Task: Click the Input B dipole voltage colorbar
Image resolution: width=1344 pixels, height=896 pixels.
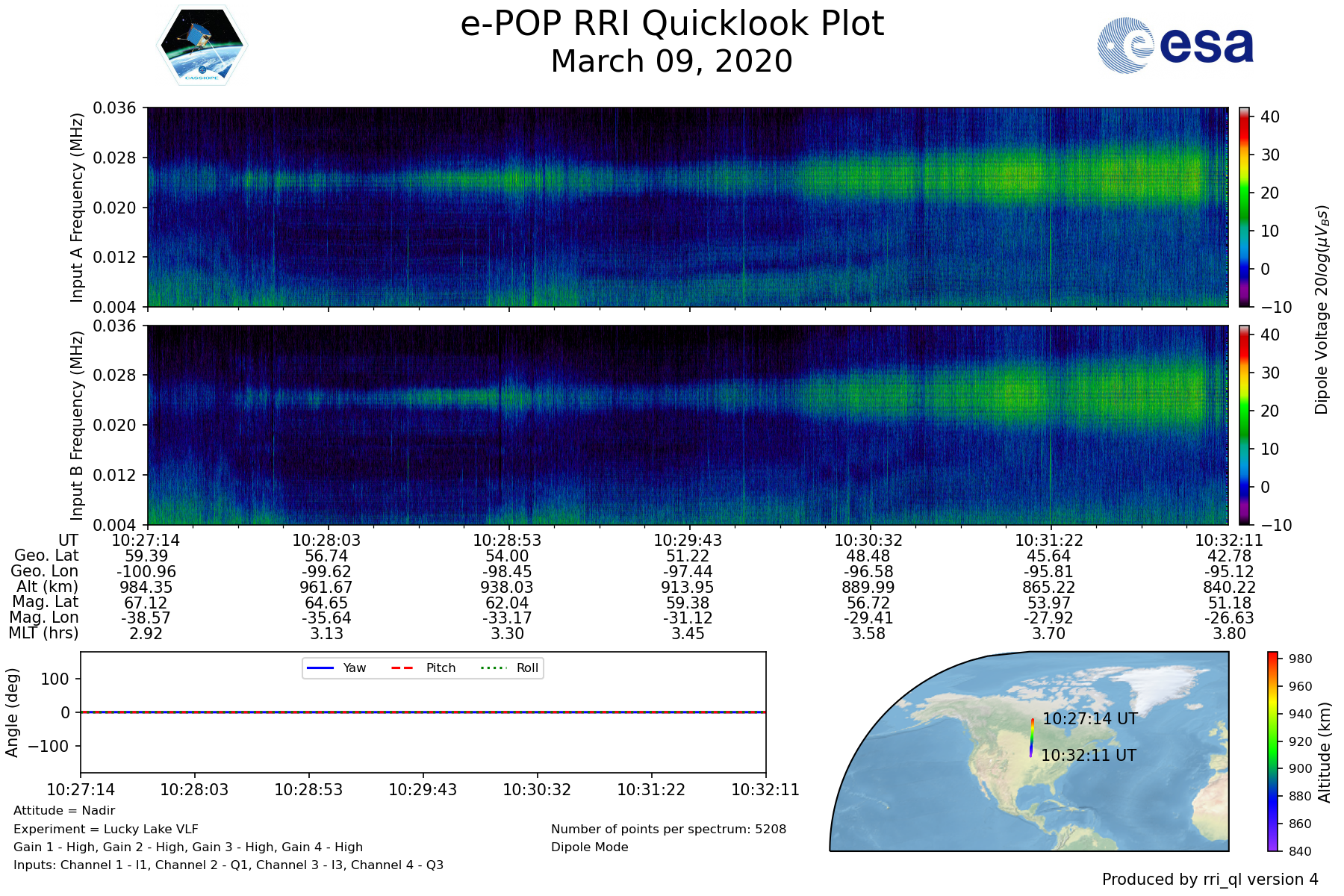Action: point(1244,425)
